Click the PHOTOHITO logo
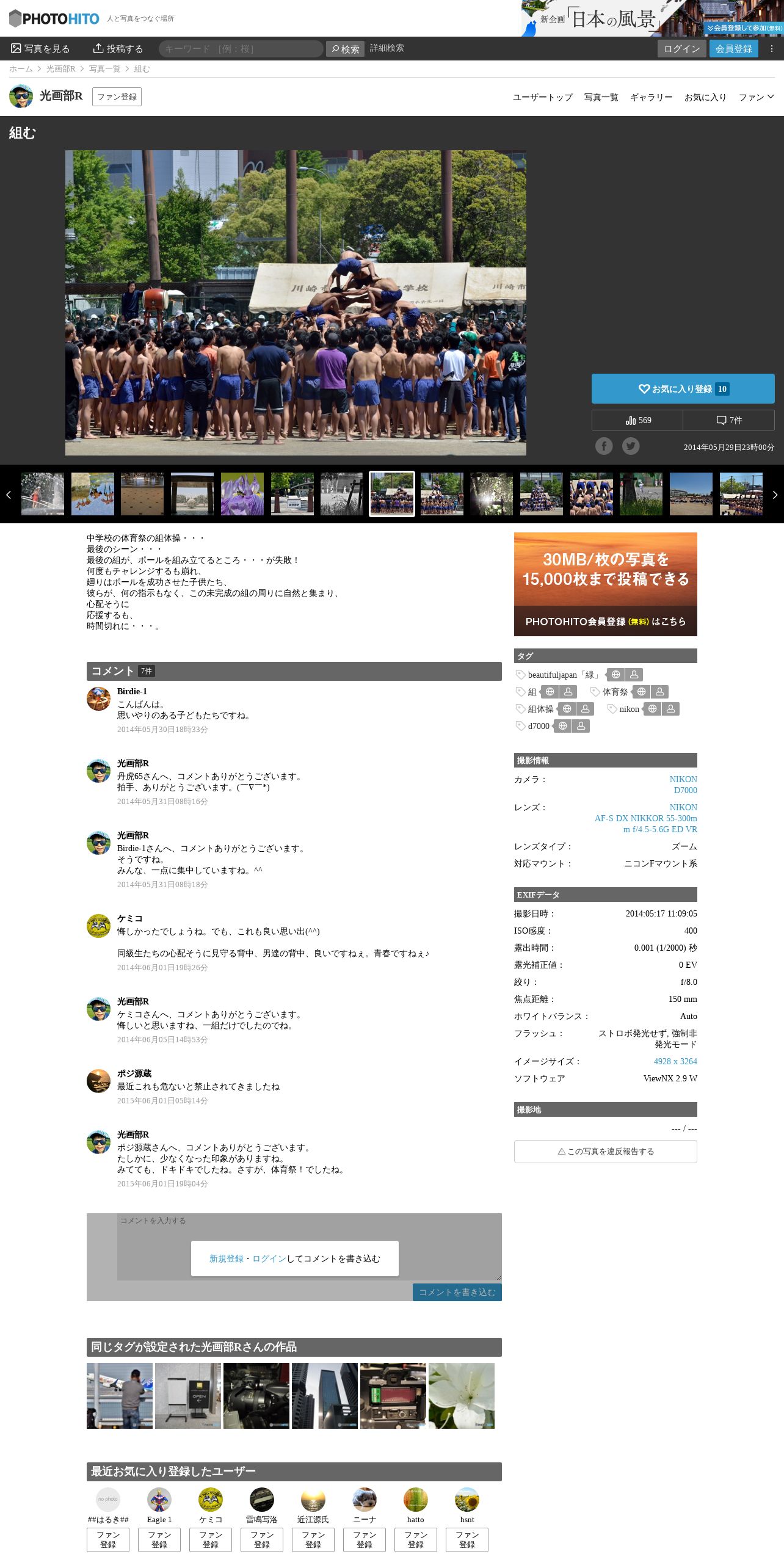This screenshot has height=1568, width=784. tap(54, 18)
